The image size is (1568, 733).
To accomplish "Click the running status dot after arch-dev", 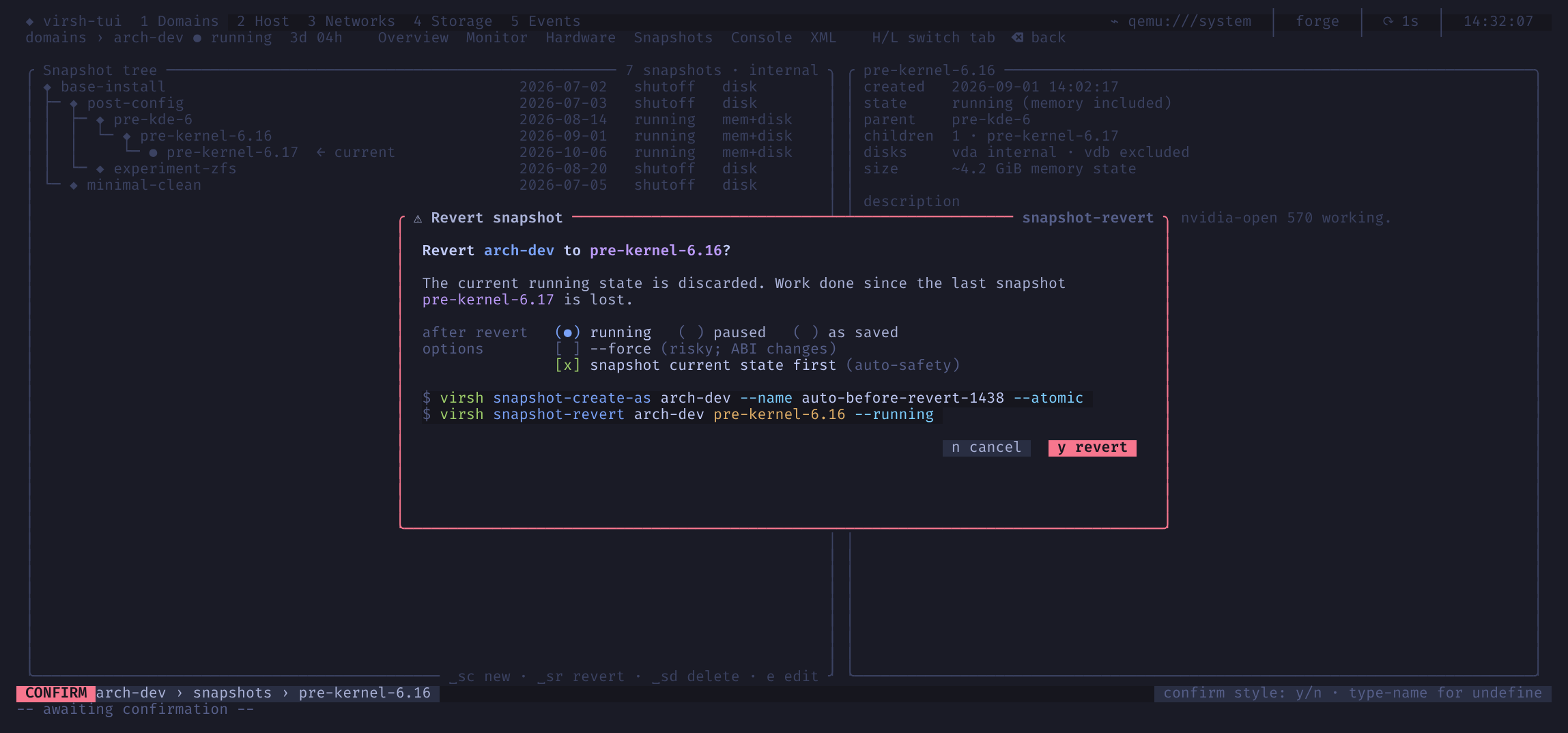I will click(197, 38).
